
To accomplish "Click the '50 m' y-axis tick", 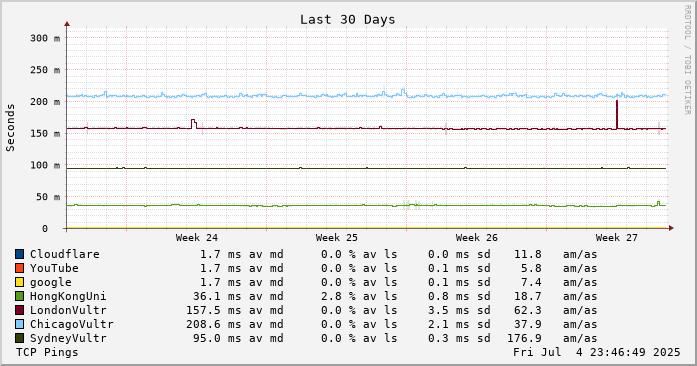I will (x=48, y=197).
